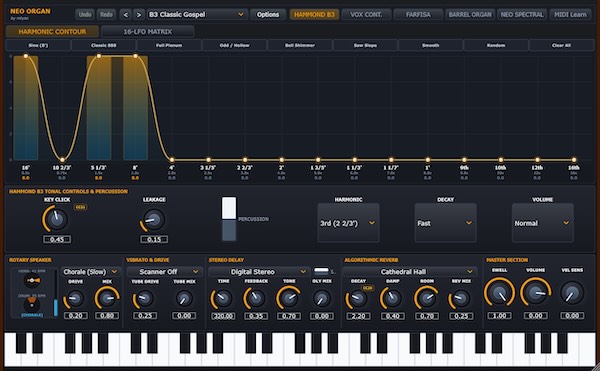This screenshot has width=600, height=371.
Task: Apply the Classic 888 contour preset
Action: pyautogui.click(x=104, y=45)
